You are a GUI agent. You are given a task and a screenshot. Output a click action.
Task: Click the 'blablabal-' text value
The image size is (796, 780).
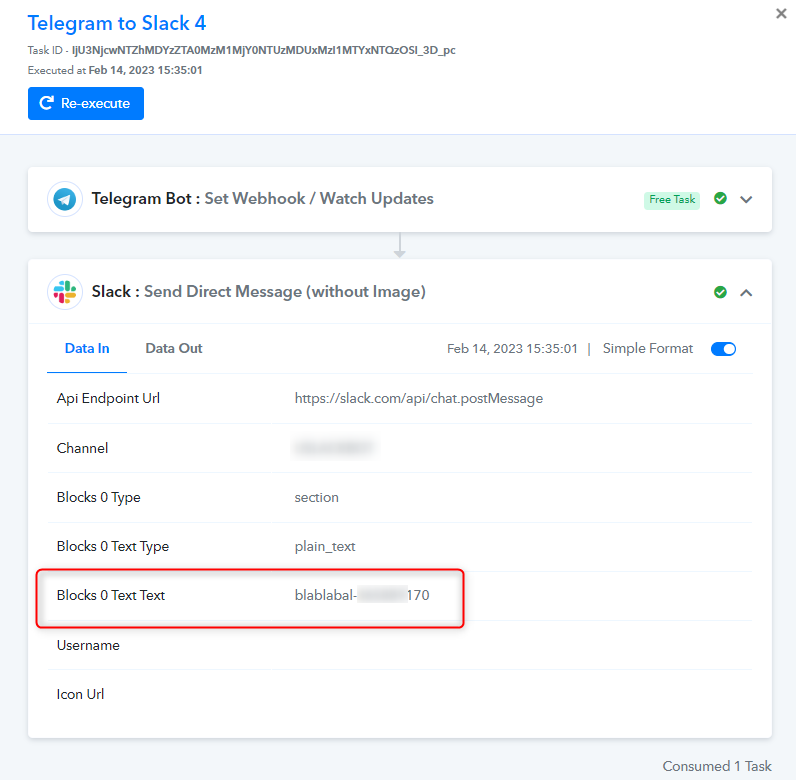click(x=362, y=595)
